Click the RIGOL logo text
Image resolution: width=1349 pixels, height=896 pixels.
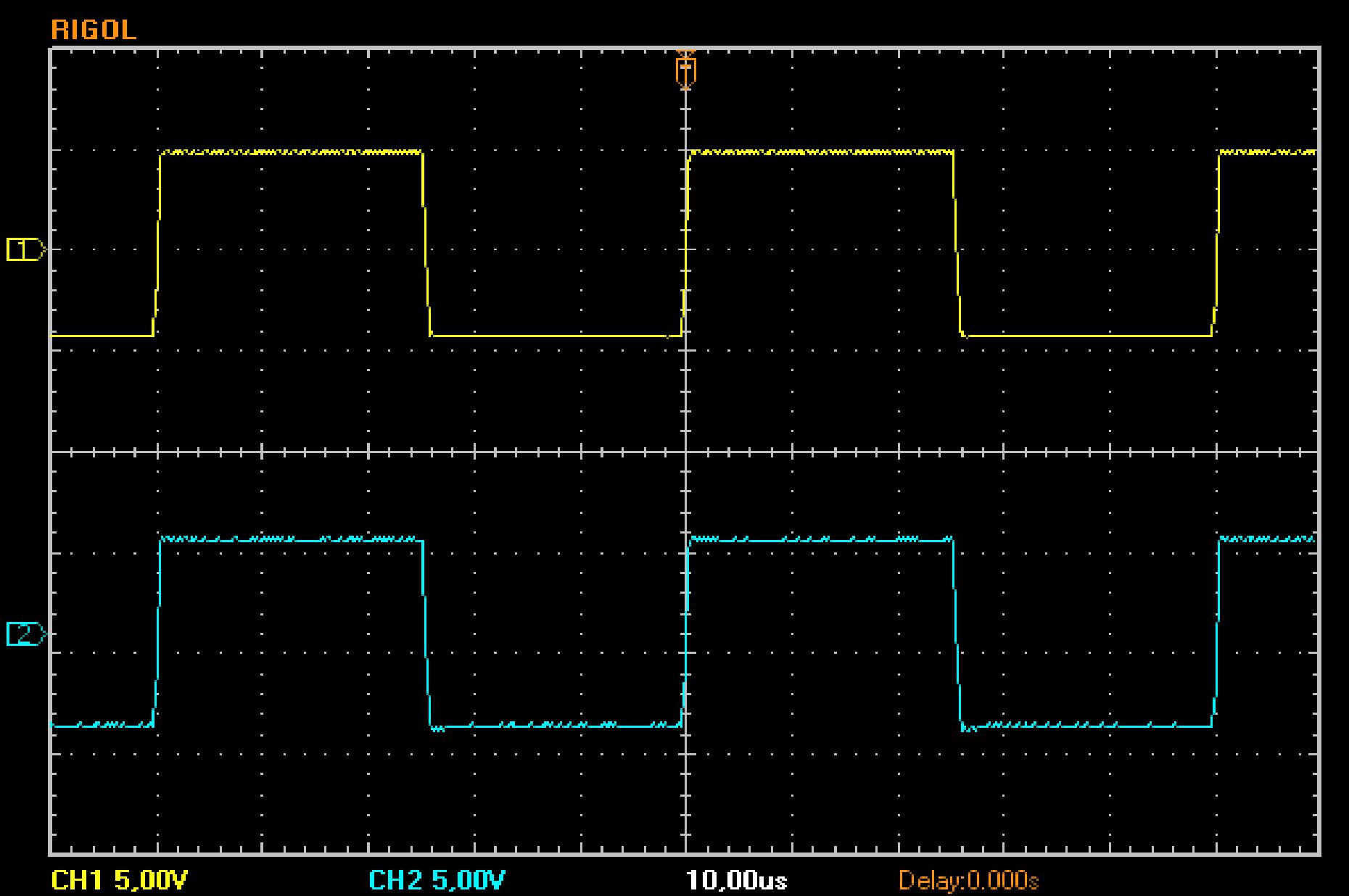click(94, 30)
